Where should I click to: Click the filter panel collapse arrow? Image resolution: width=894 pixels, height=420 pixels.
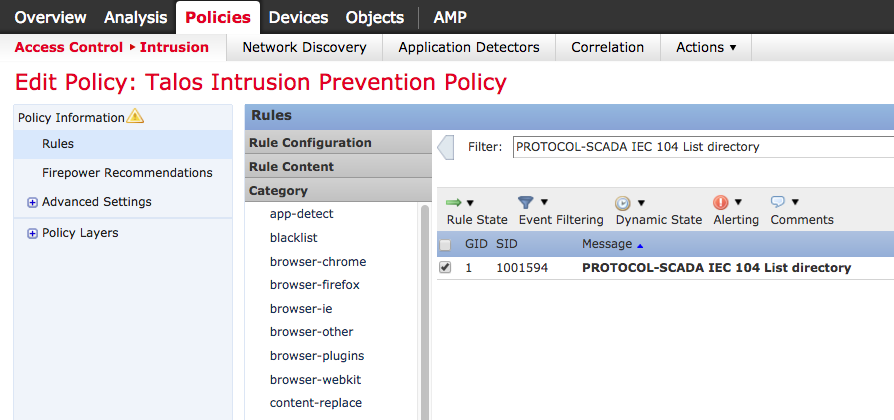447,148
